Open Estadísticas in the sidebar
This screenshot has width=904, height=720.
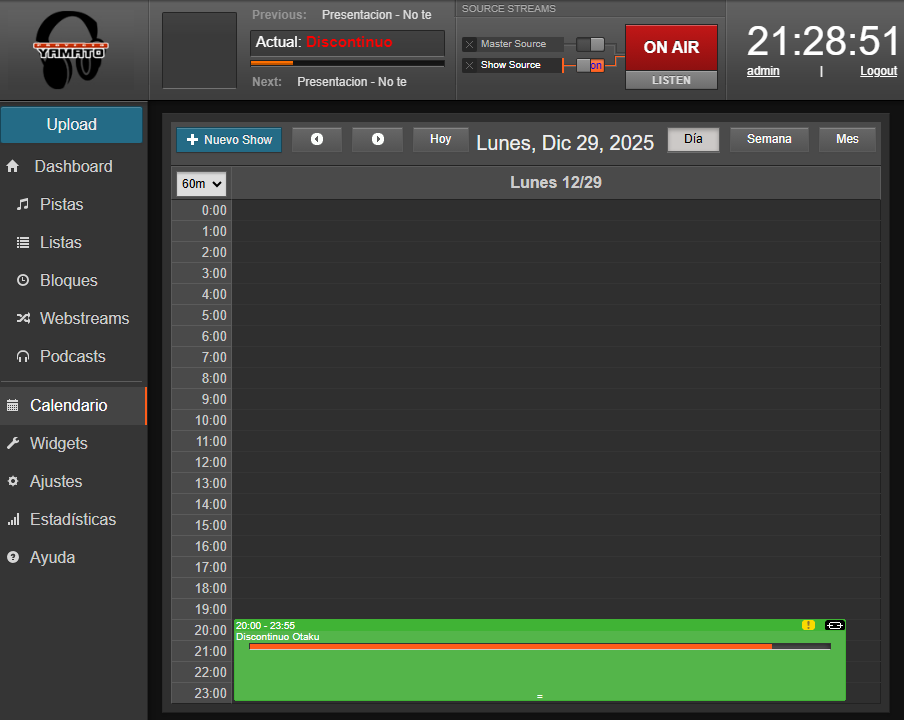coord(73,519)
